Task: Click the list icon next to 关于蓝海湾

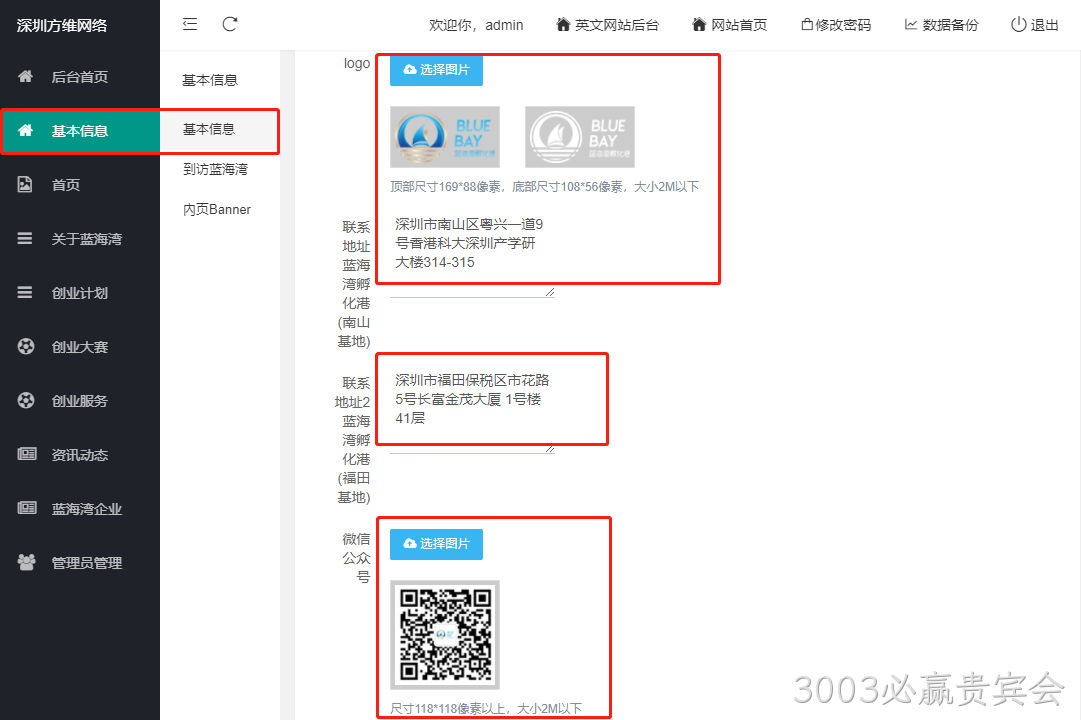Action: click(x=25, y=239)
